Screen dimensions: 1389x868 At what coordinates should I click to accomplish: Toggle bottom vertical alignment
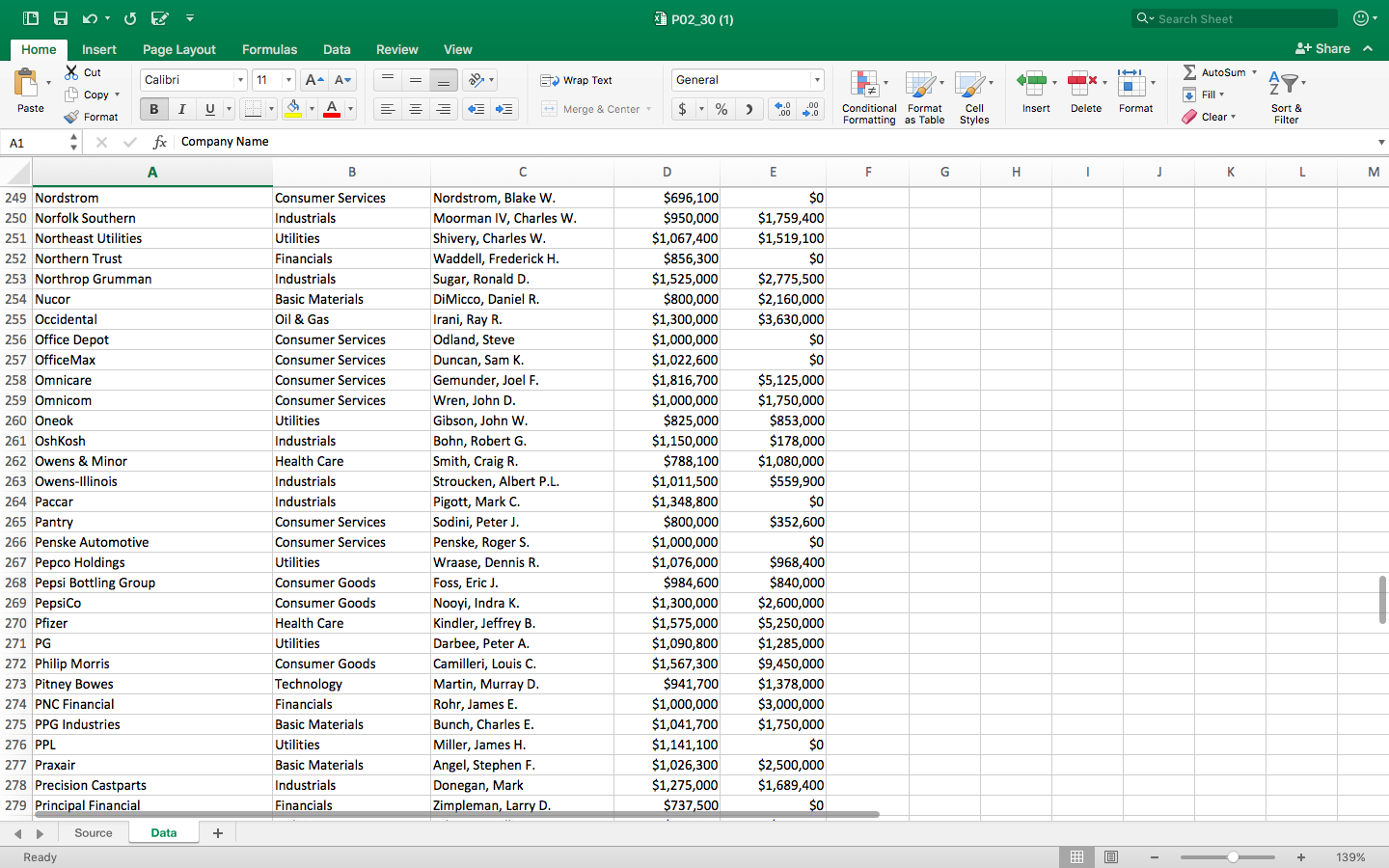click(x=444, y=80)
